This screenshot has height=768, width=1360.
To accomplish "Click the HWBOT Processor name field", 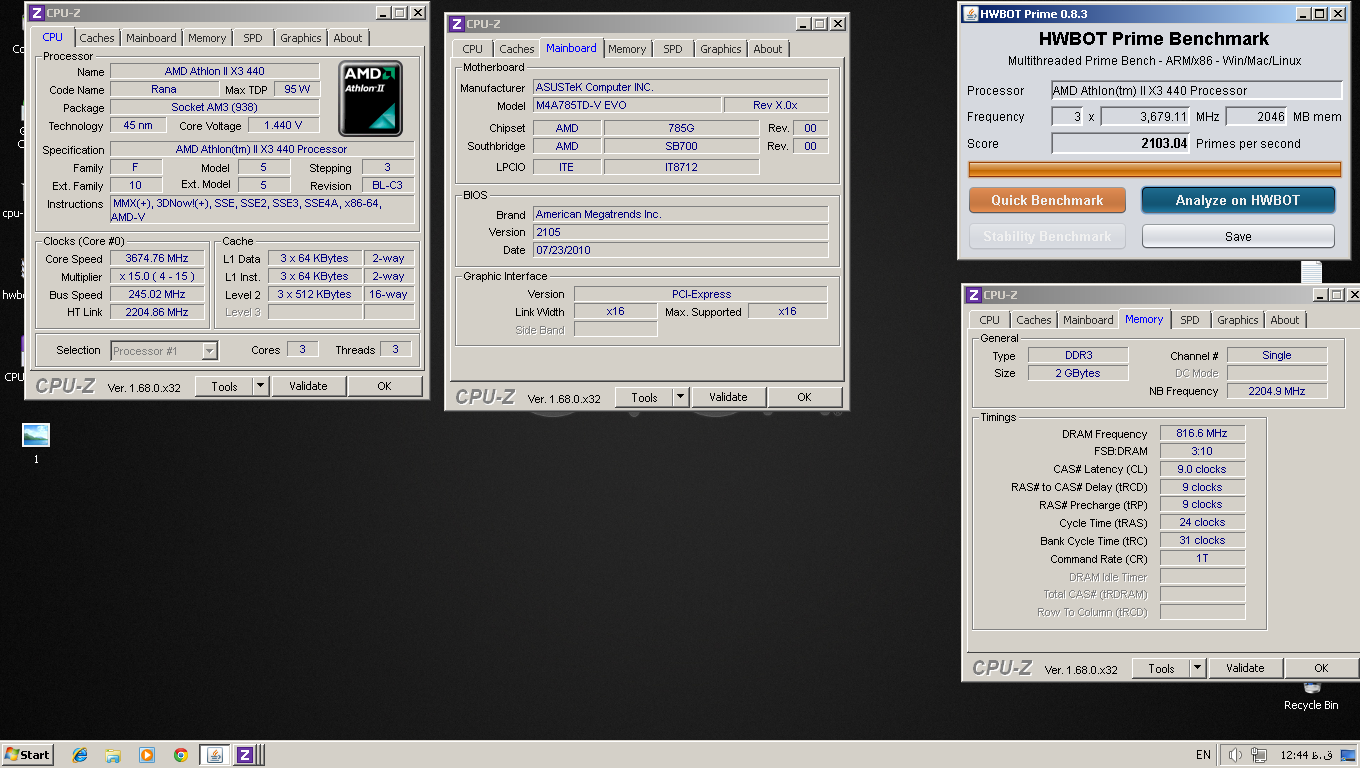I will click(1196, 90).
